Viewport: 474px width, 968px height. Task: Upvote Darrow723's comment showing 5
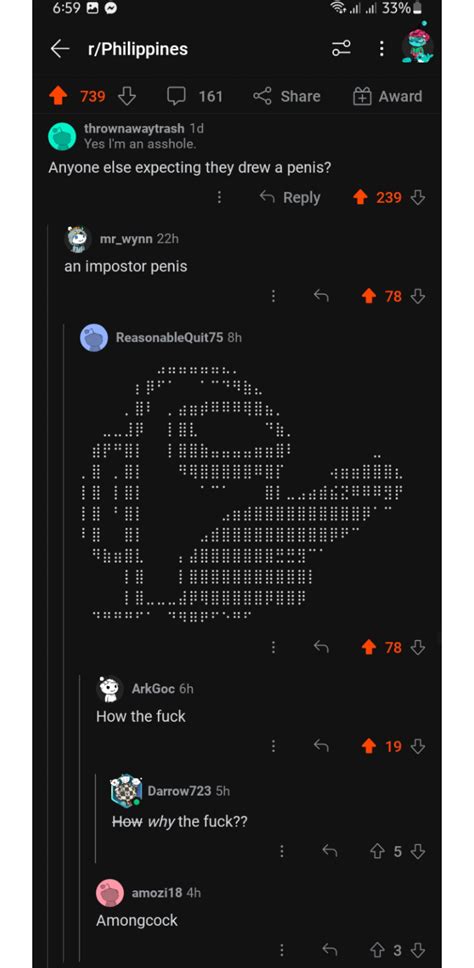coord(377,851)
